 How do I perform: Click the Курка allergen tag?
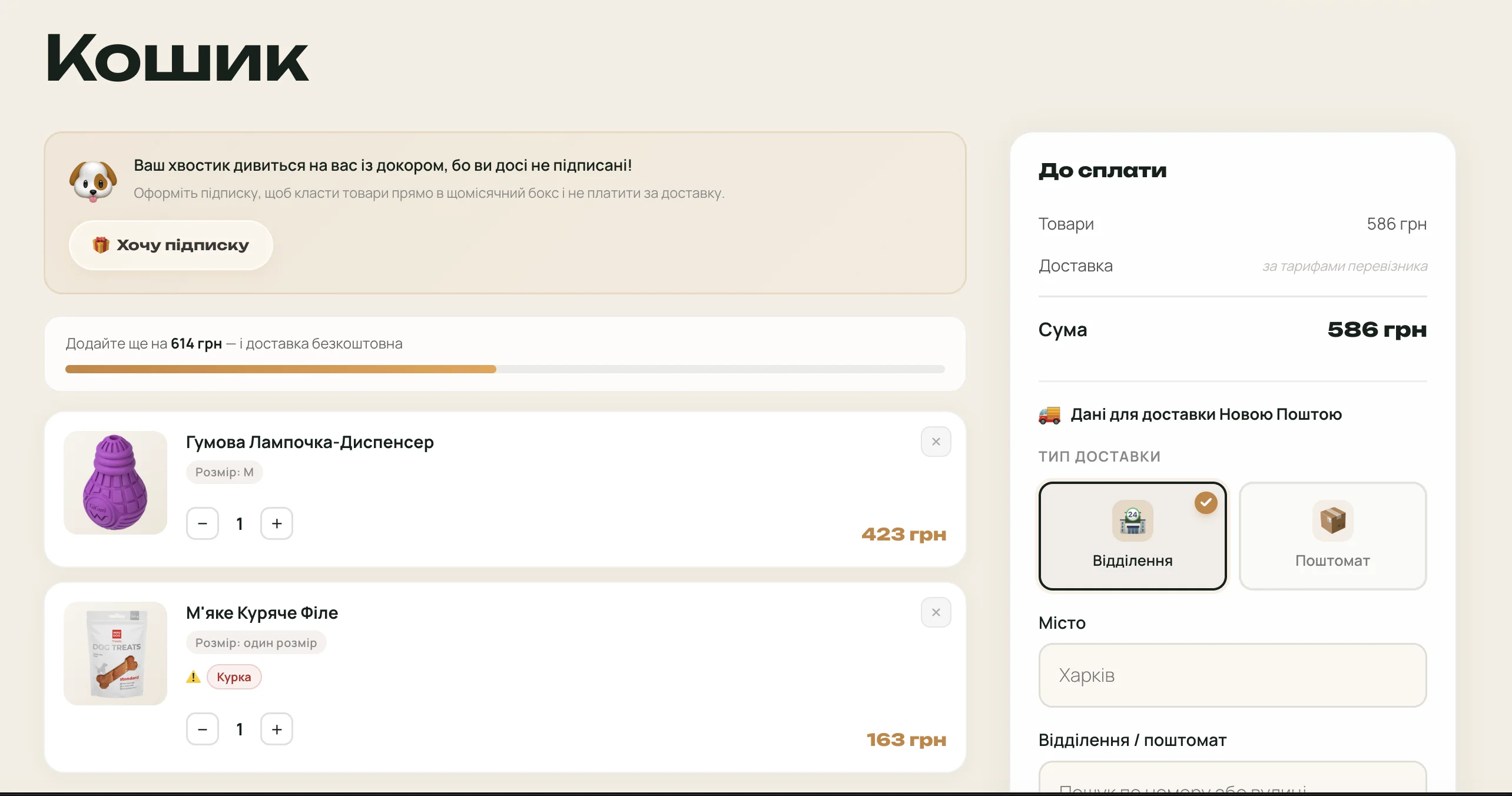coord(234,677)
